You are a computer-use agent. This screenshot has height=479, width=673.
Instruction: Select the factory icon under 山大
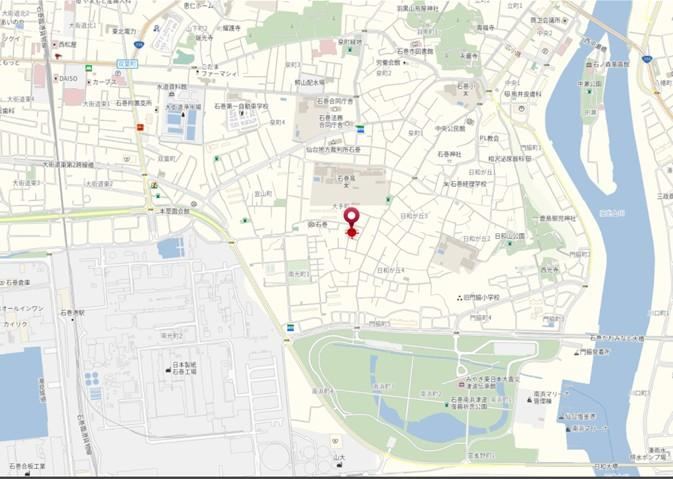click(x=340, y=465)
